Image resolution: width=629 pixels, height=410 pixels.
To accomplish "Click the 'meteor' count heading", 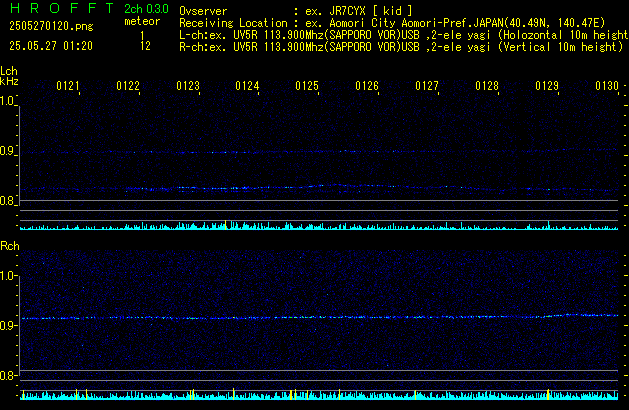I will click(x=142, y=21).
